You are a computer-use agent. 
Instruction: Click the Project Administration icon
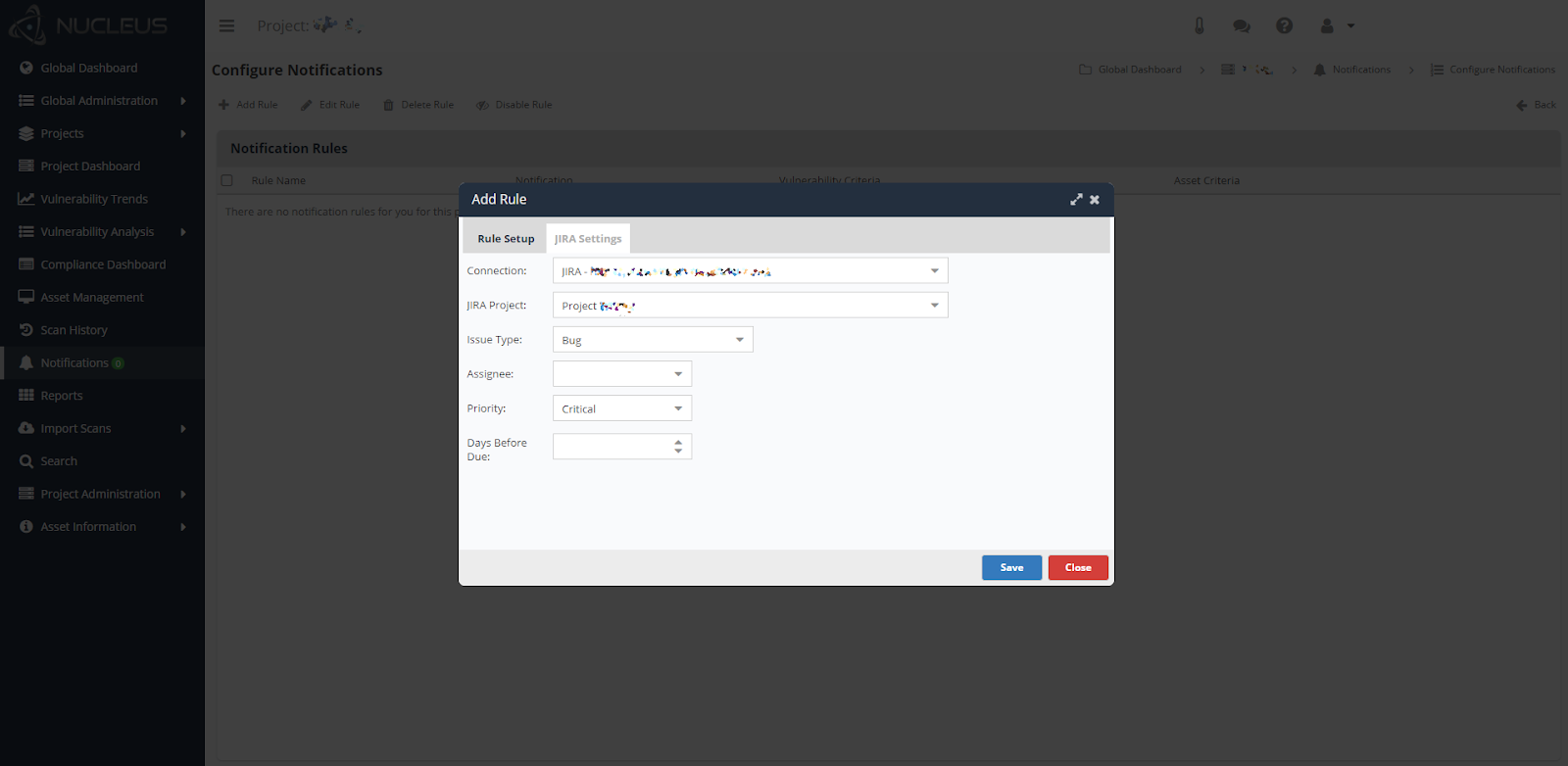click(26, 494)
